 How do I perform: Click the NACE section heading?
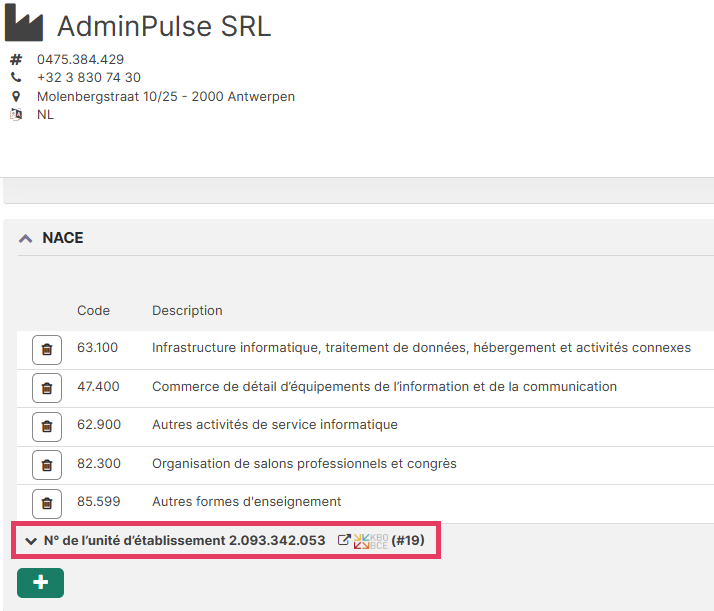63,238
